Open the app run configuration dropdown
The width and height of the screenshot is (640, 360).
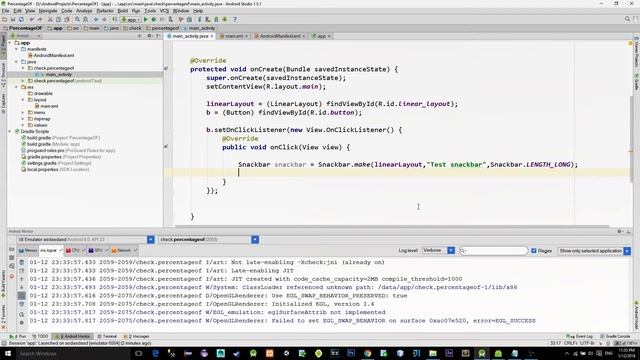click(131, 19)
